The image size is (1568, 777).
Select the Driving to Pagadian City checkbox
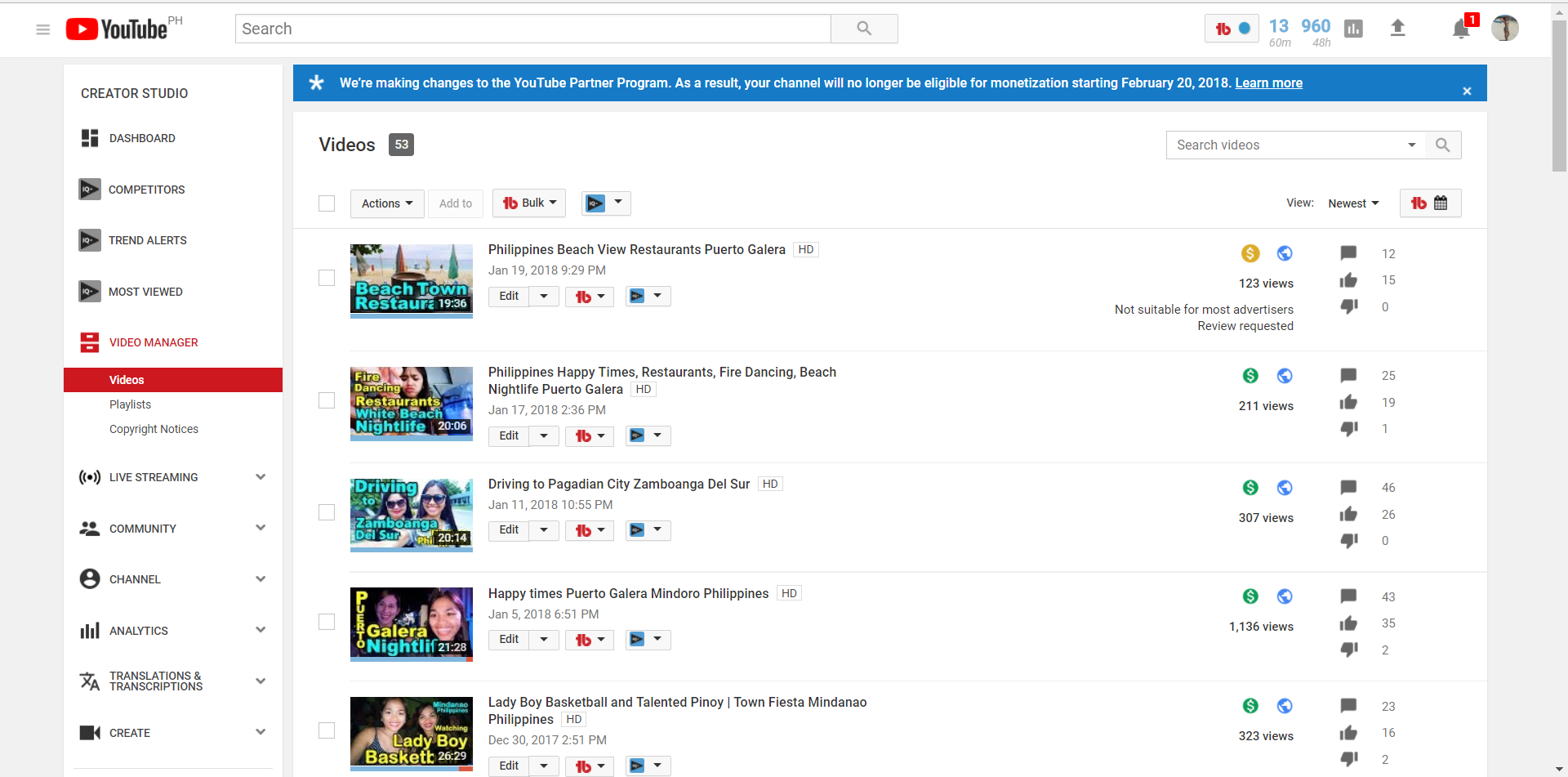[x=327, y=512]
